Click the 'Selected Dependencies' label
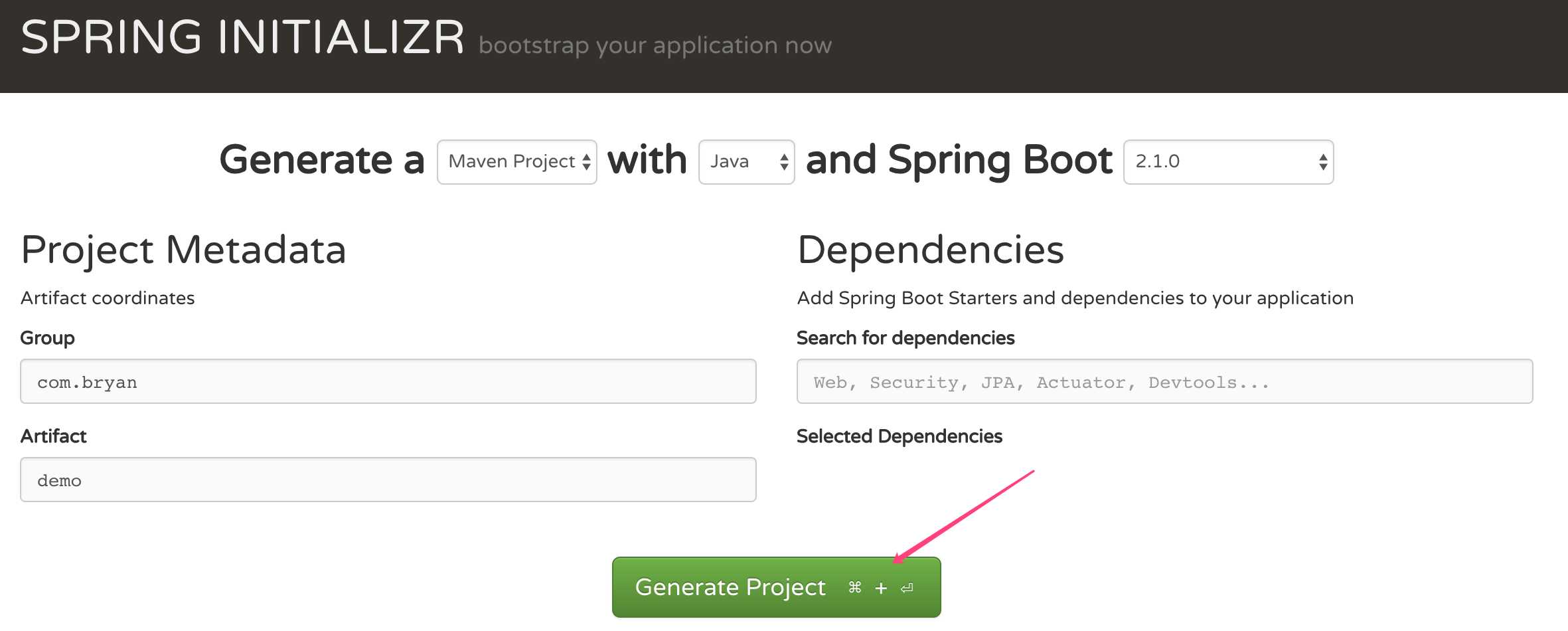The height and width of the screenshot is (631, 1568). coord(900,436)
